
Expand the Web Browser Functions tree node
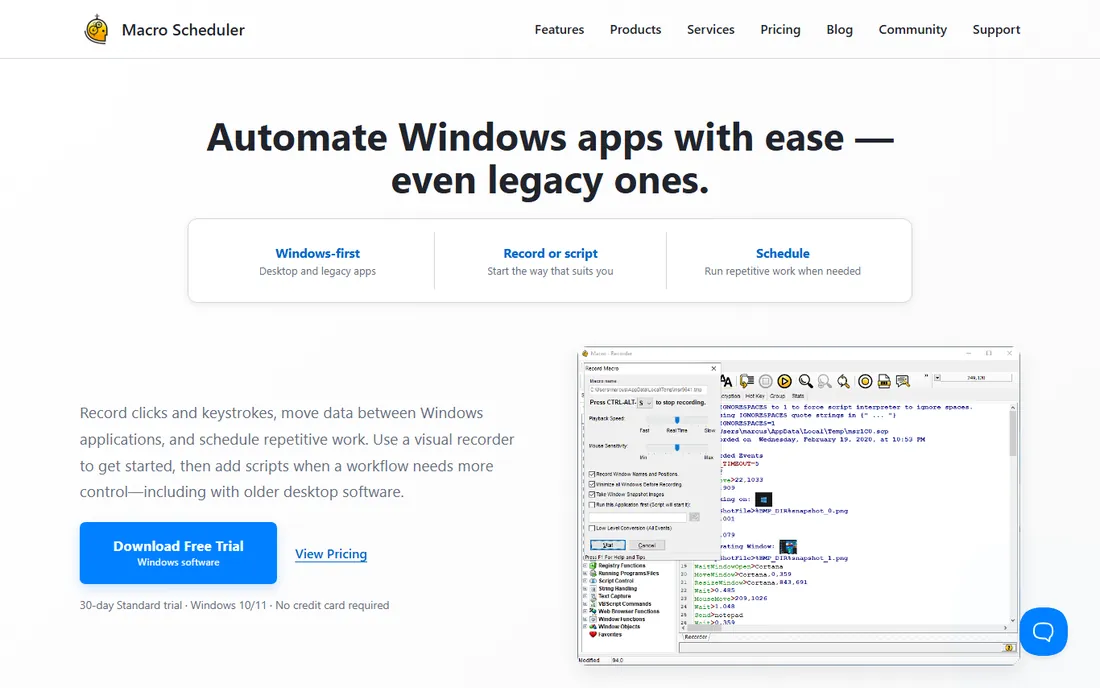coord(584,612)
